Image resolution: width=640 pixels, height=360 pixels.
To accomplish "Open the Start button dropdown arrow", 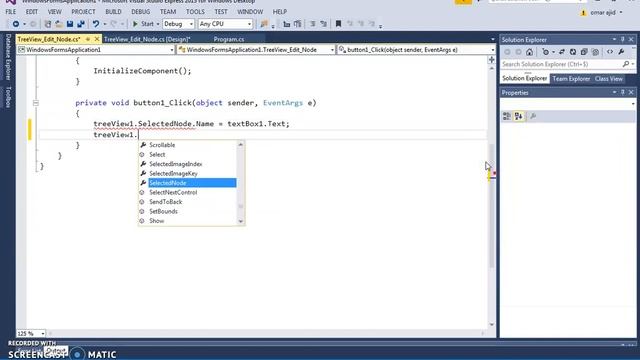I will [x=158, y=24].
